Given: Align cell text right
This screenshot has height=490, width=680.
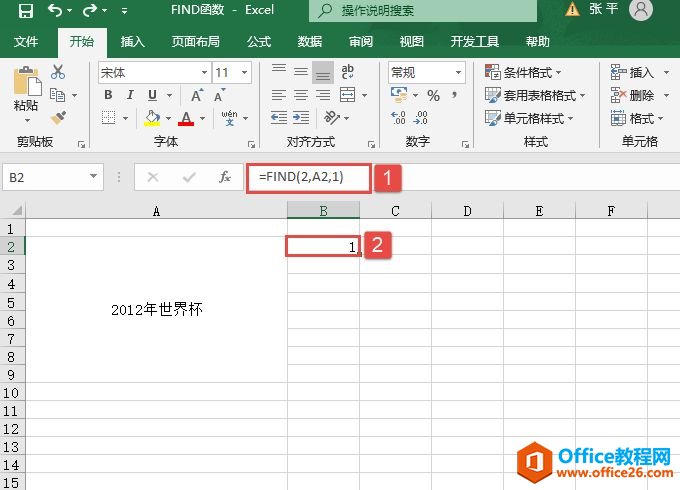Looking at the screenshot, I should coord(323,95).
